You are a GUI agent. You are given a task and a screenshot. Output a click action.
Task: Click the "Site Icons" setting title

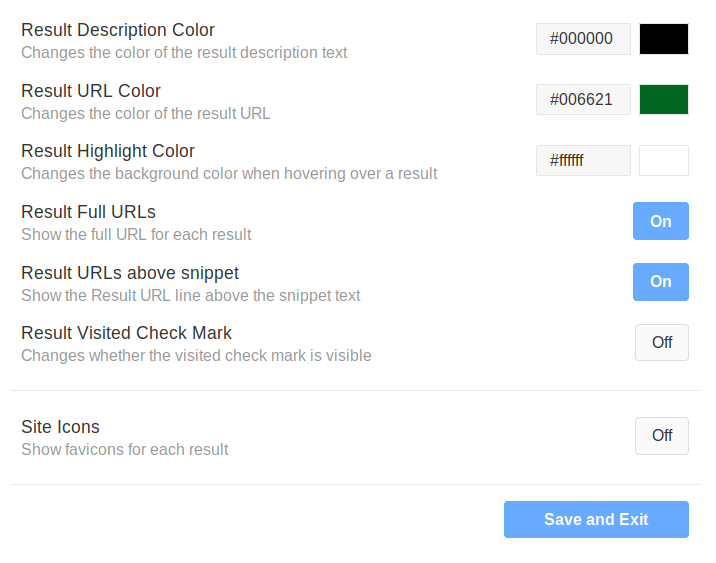point(60,427)
